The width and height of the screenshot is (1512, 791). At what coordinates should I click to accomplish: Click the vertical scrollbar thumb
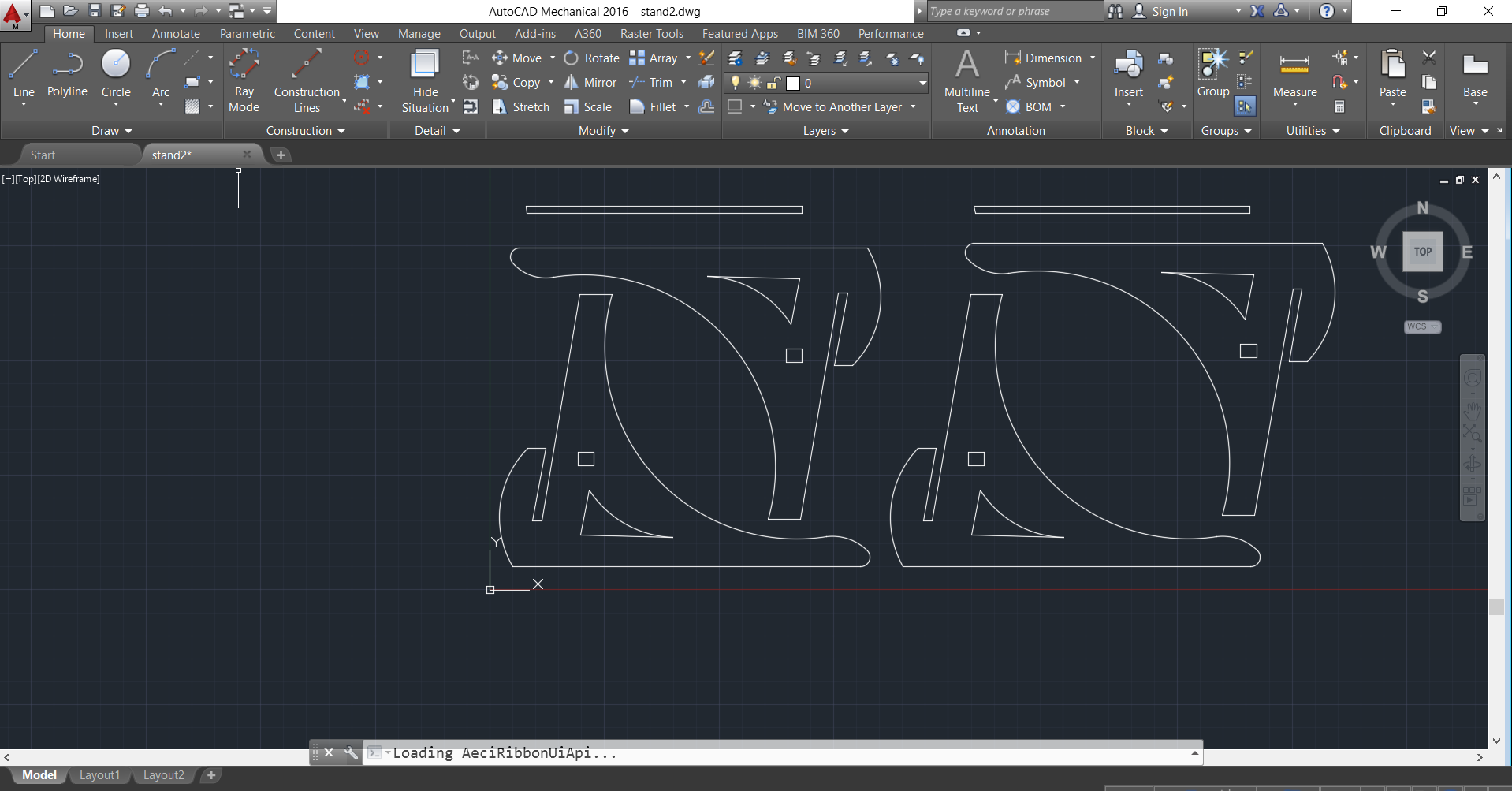coord(1496,606)
